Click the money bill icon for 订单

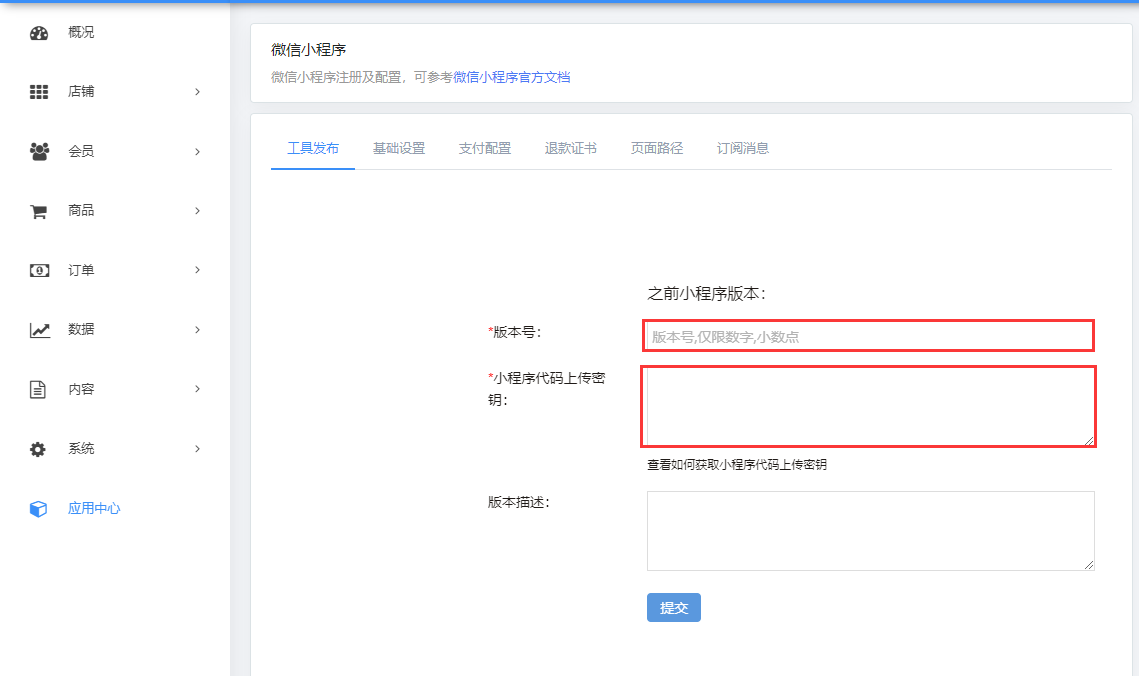39,270
